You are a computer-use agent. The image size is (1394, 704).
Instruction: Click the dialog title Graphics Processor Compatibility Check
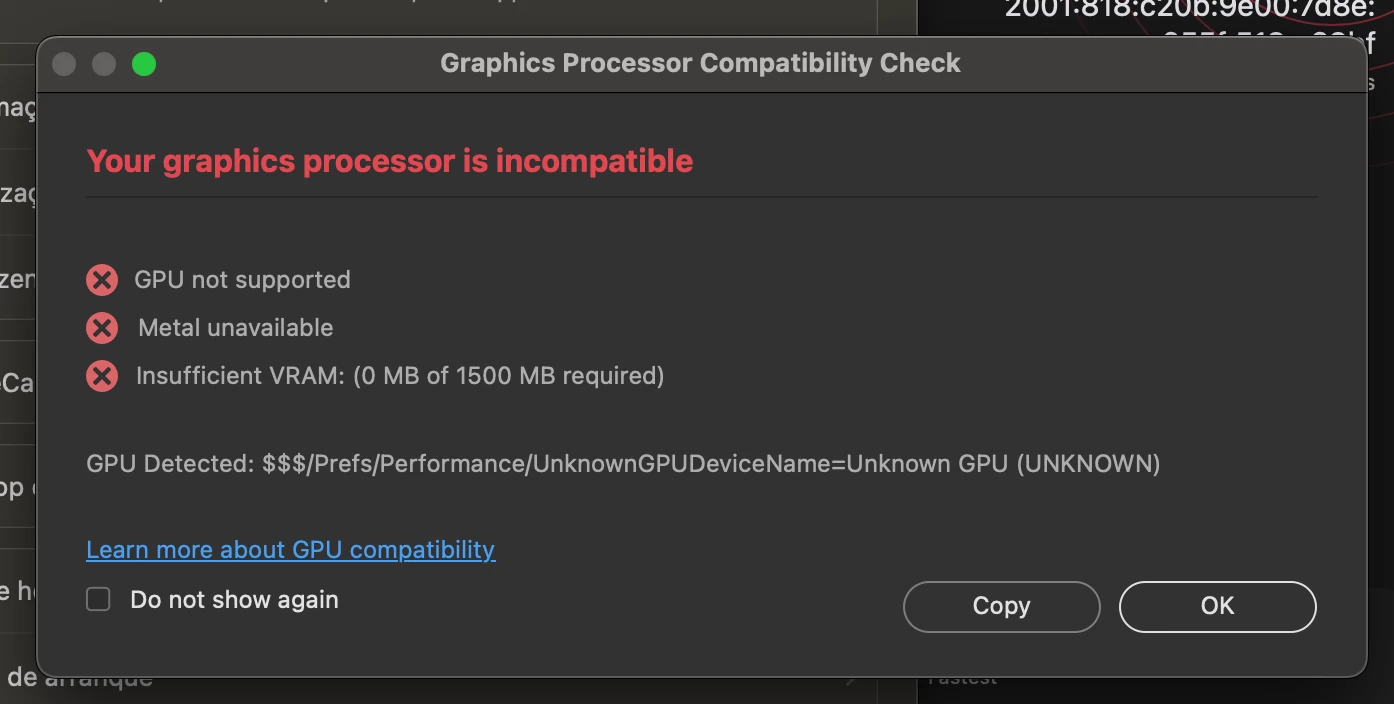(700, 63)
